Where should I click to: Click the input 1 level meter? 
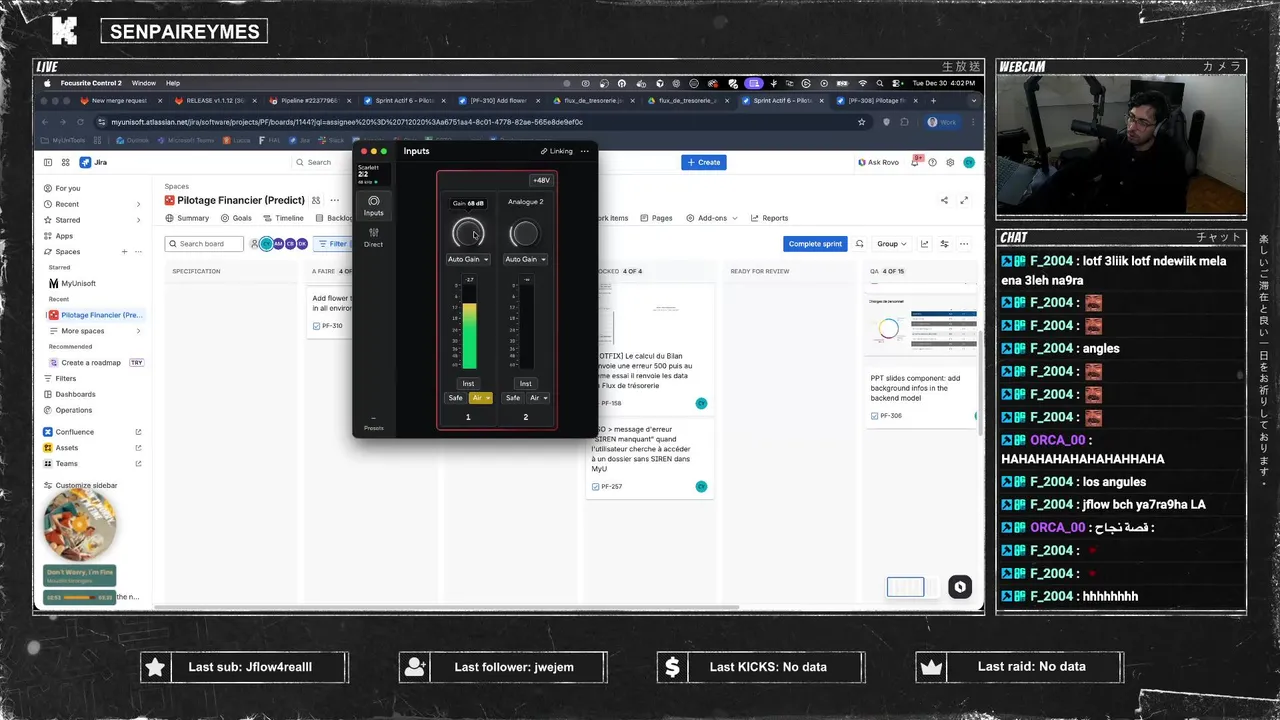(468, 323)
